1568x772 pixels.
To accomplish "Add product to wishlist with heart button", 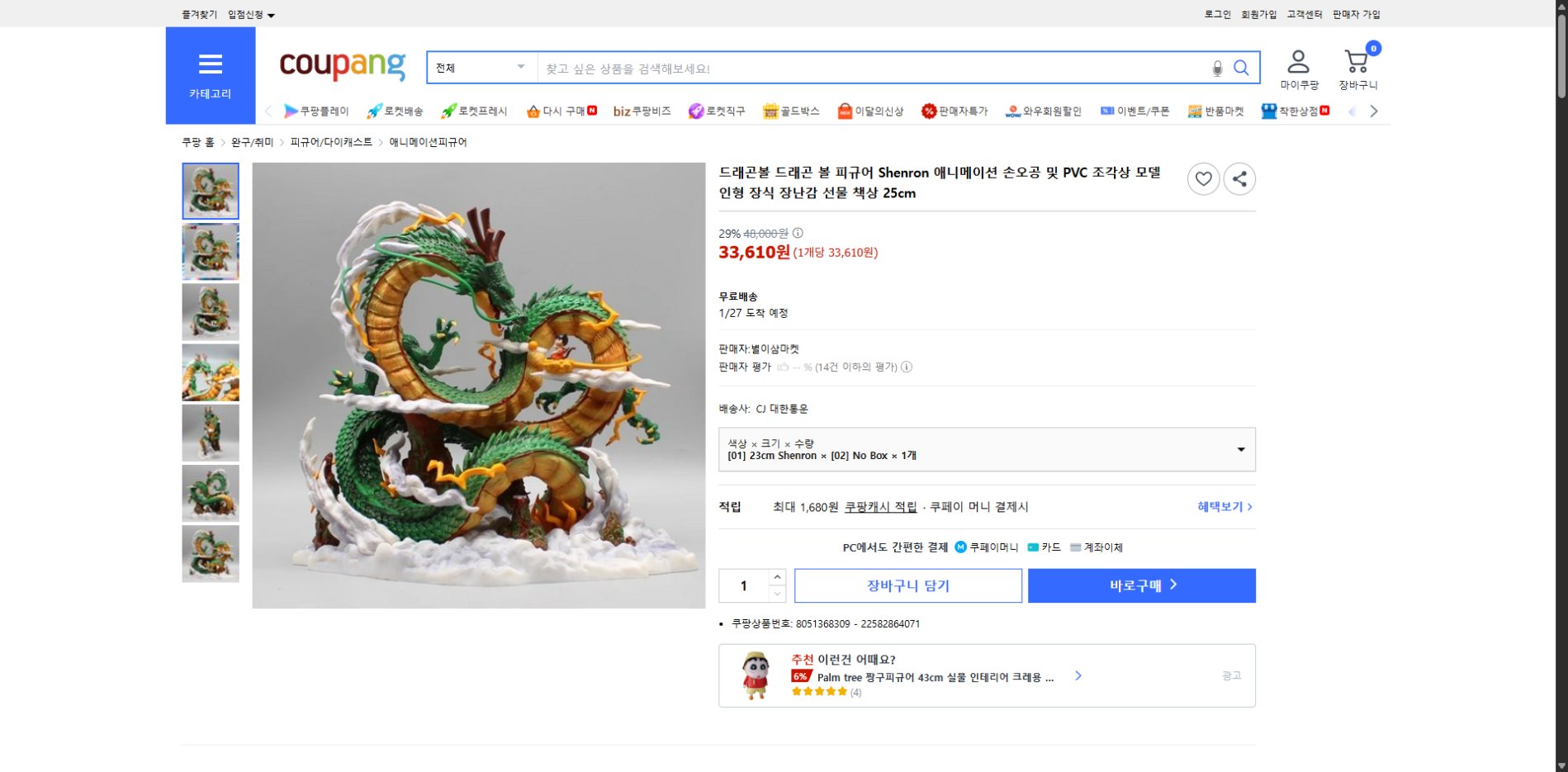I will click(1203, 178).
